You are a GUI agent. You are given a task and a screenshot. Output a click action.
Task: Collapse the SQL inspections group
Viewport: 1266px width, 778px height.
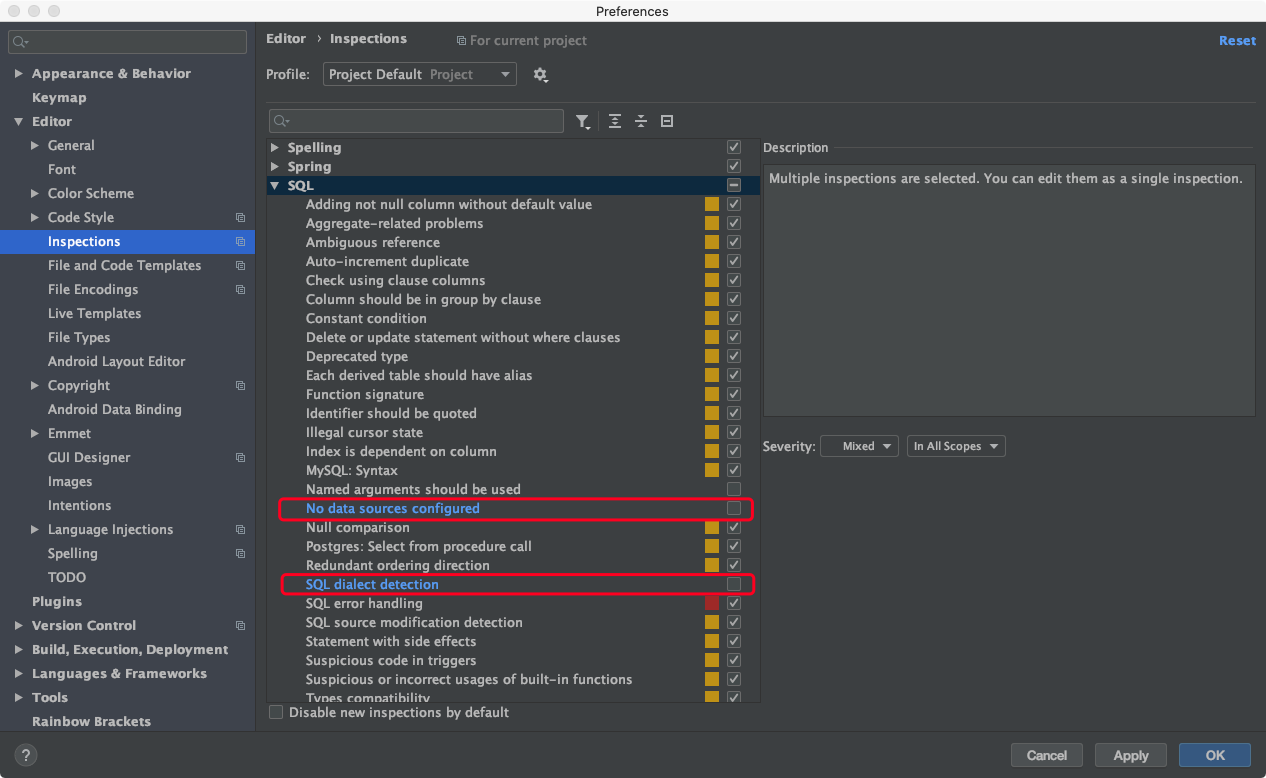pos(275,186)
